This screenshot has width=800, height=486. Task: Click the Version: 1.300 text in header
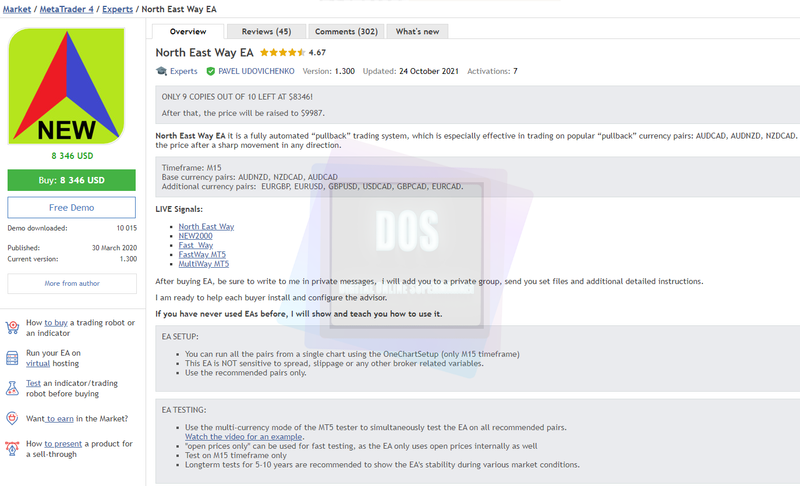coord(329,71)
